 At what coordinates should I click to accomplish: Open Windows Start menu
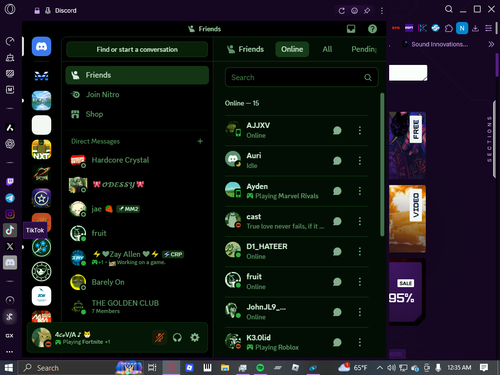pos(9,368)
